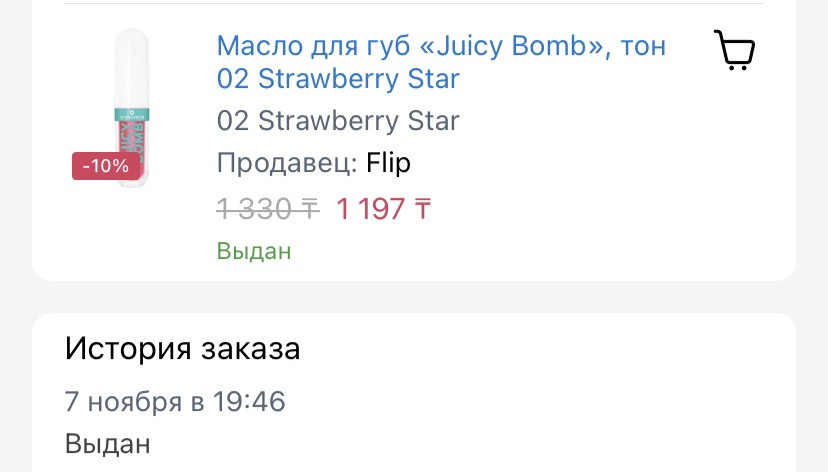Tap the Продавец label
This screenshot has height=472, width=828.
click(286, 163)
